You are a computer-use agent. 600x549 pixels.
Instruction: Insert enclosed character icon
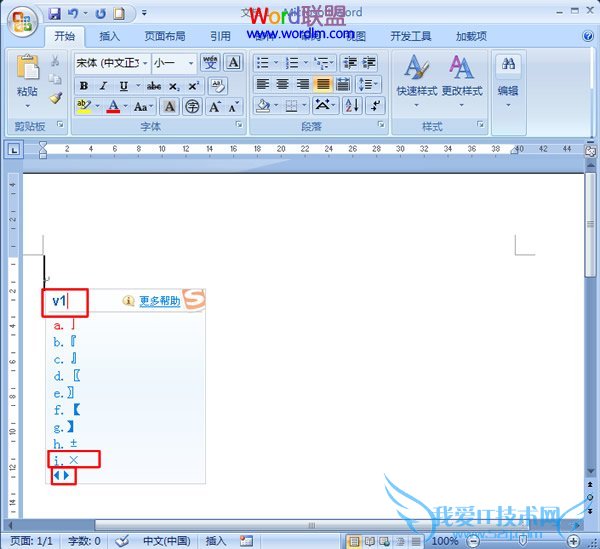[192, 107]
